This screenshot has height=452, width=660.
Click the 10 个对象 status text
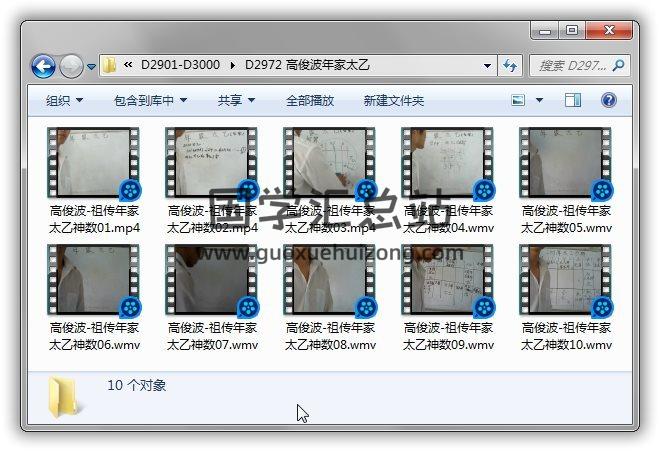[x=136, y=385]
